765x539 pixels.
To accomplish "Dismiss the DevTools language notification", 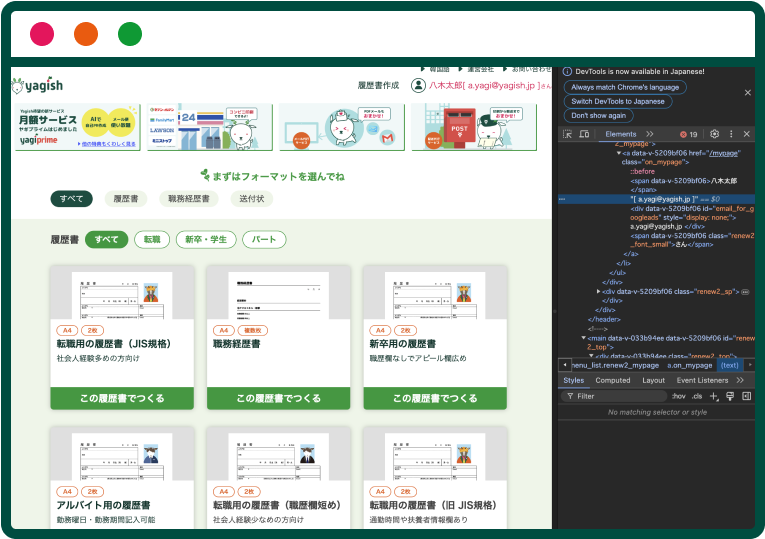I will (x=747, y=92).
